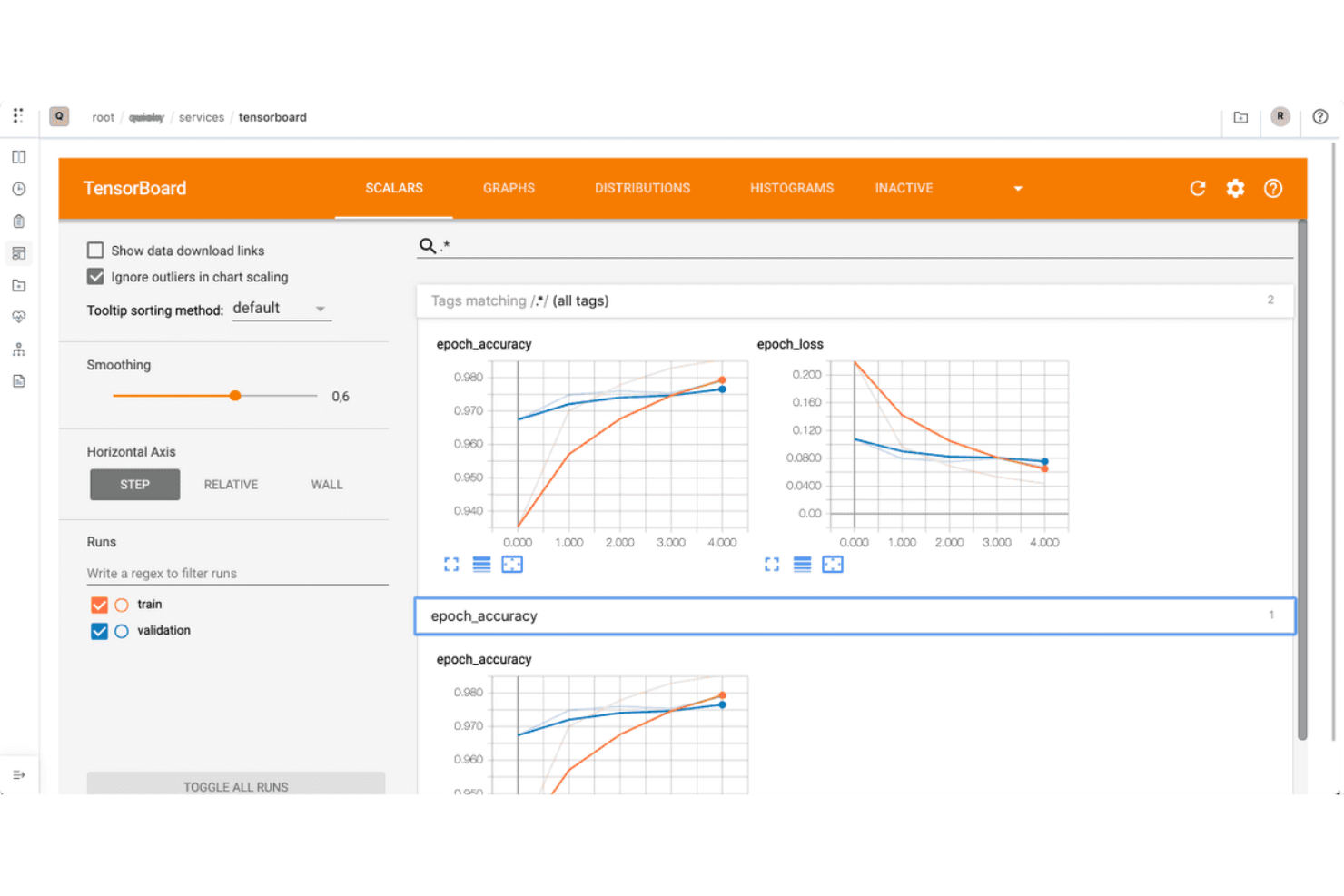Viewport: 1344px width, 896px height.
Task: Toggle y-axis log scale on first epoch_accuracy chart
Action: click(x=481, y=565)
